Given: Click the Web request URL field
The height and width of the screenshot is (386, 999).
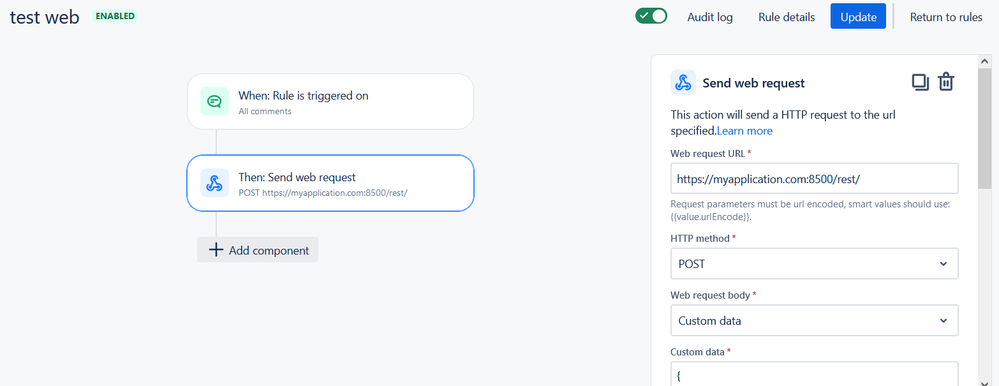Looking at the screenshot, I should coord(814,178).
